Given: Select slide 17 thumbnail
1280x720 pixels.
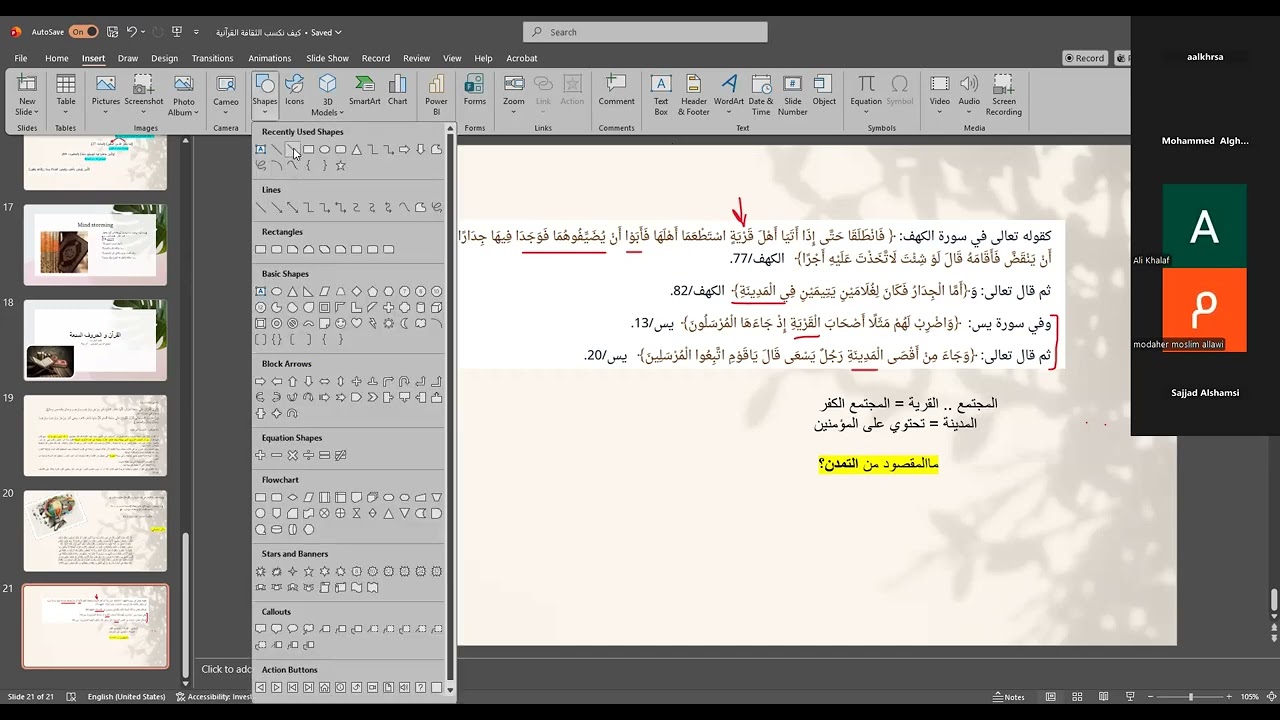Looking at the screenshot, I should (95, 244).
